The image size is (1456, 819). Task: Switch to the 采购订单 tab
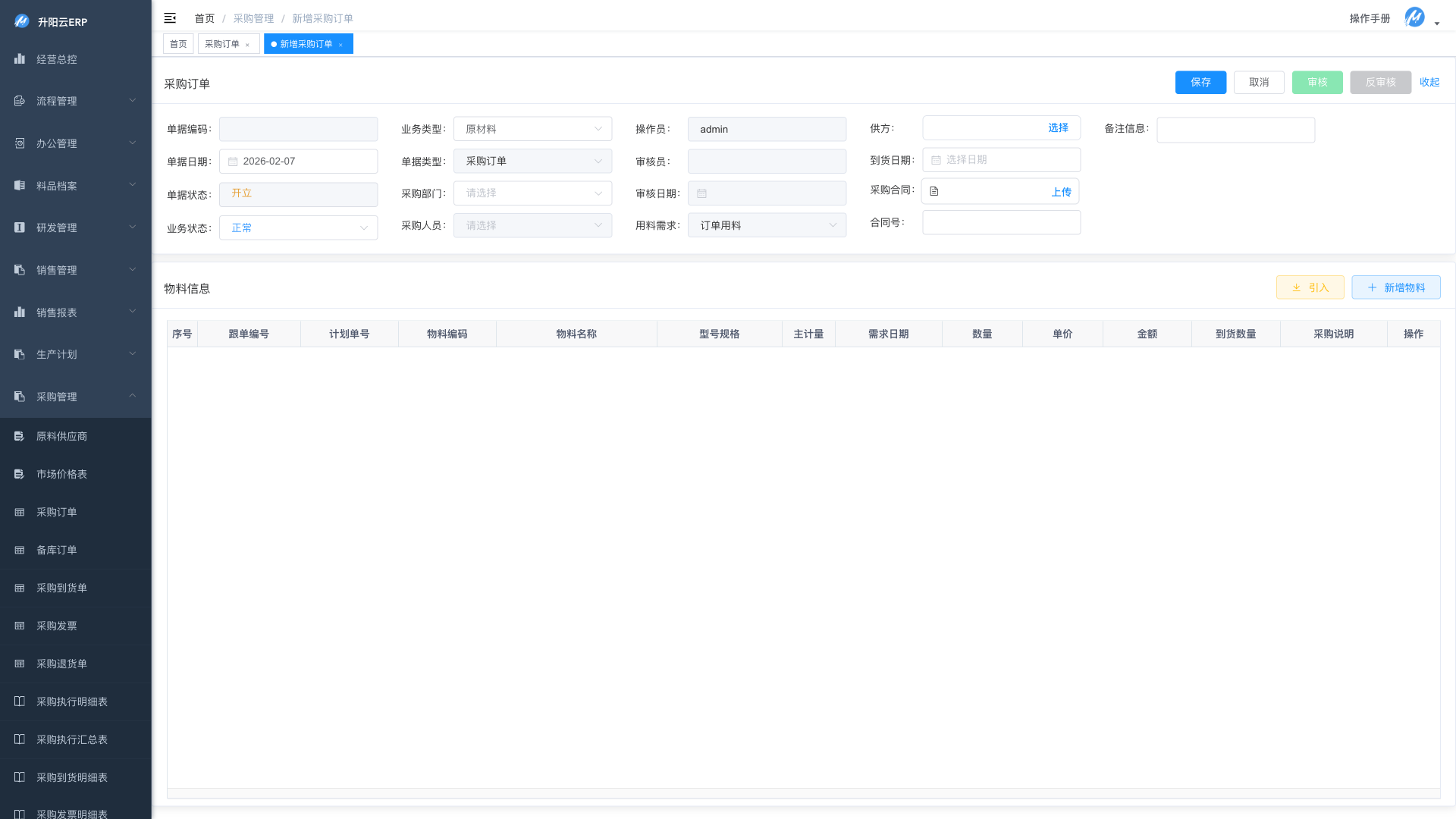[x=222, y=44]
